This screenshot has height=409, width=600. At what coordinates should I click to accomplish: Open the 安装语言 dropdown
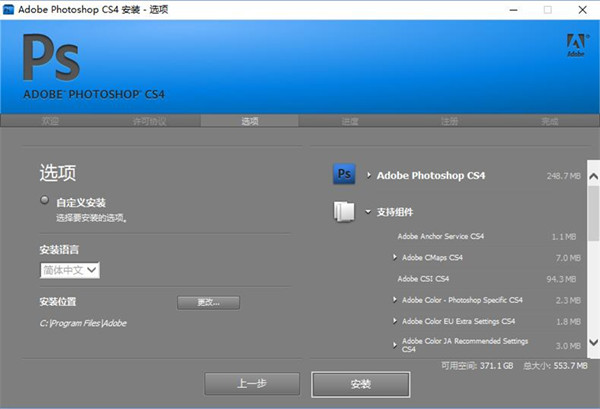69,270
